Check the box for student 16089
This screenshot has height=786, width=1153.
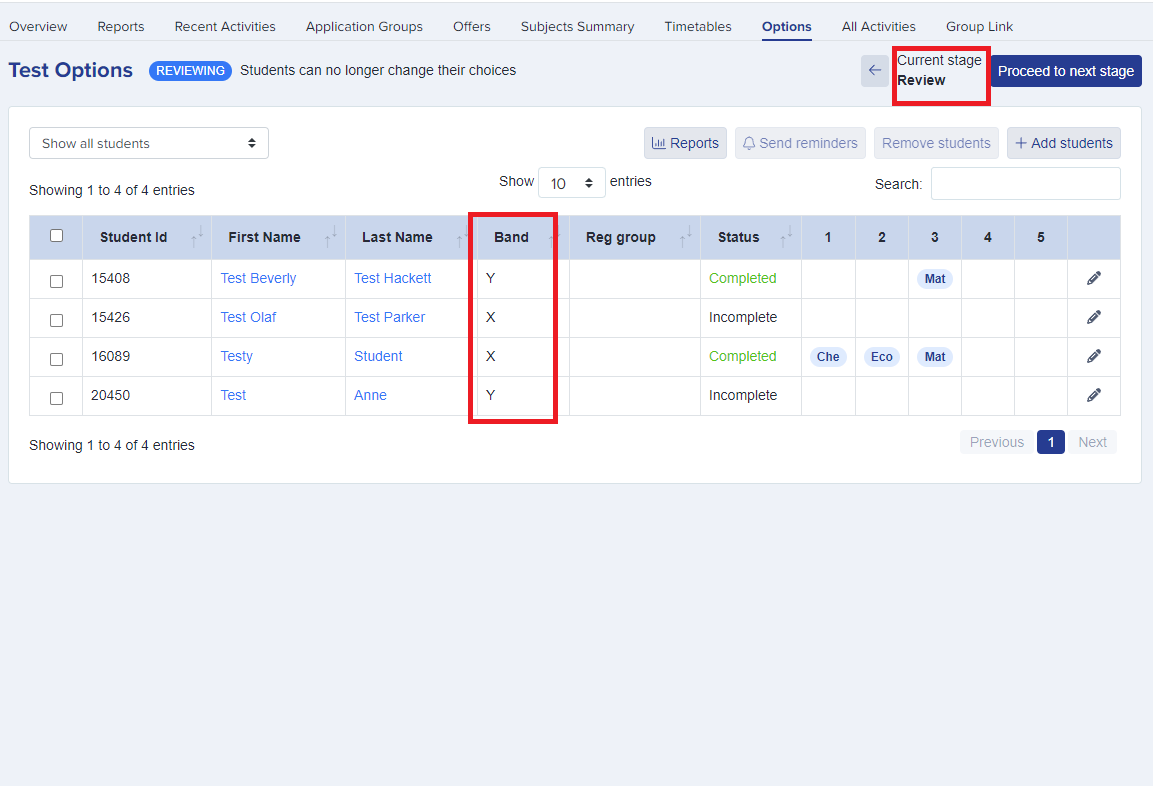click(56, 359)
